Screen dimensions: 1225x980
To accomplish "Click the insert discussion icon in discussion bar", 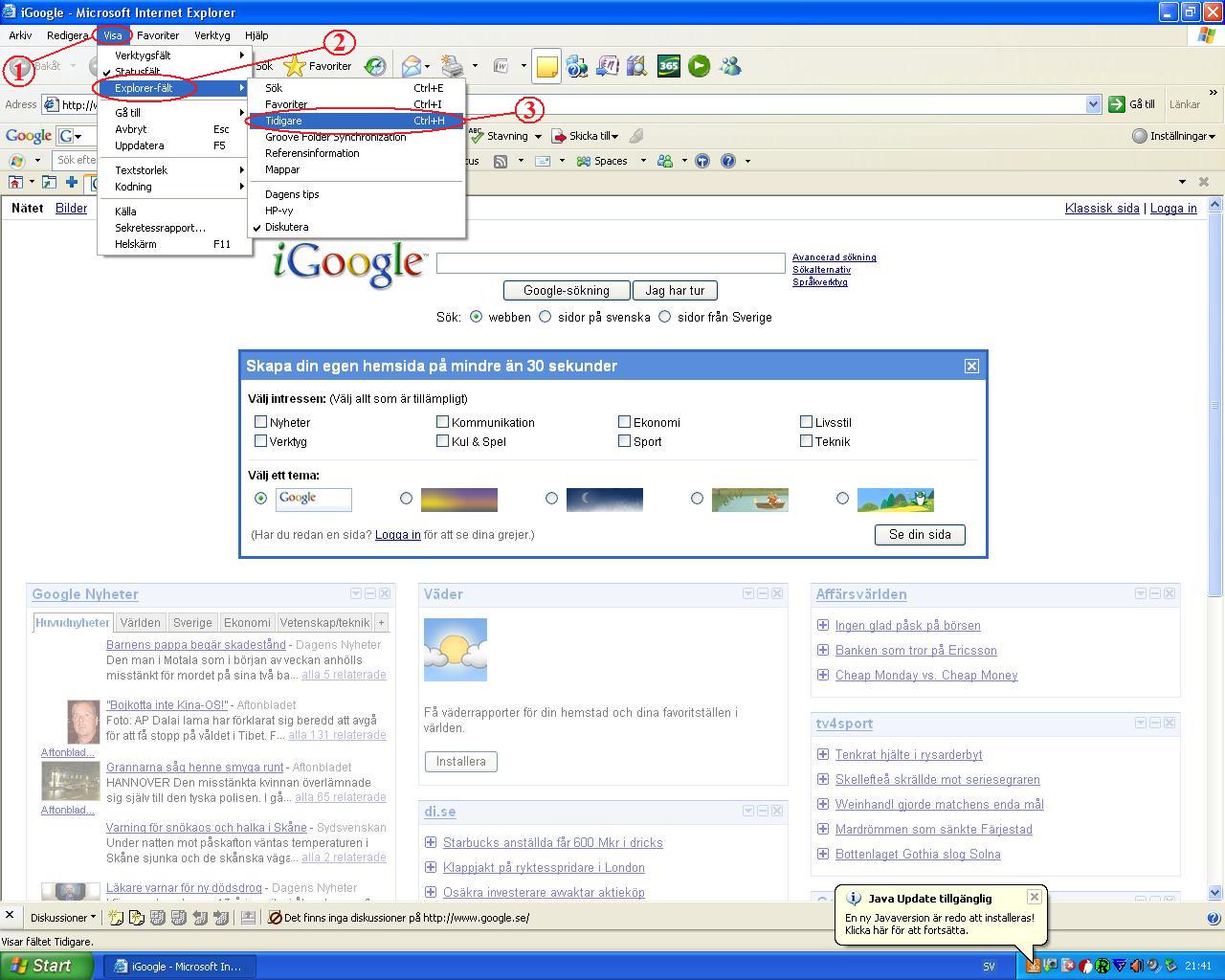I will tap(115, 917).
